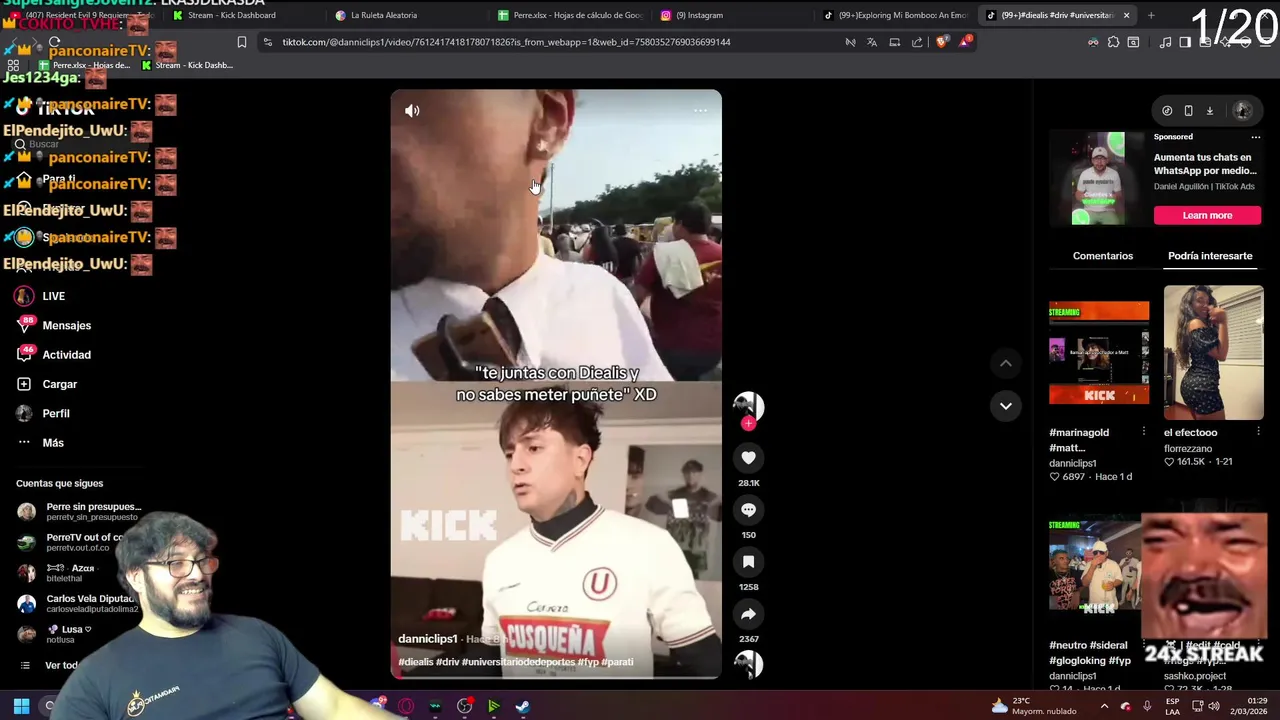Switch to Stream - Kick Dashboard tab

[x=231, y=15]
